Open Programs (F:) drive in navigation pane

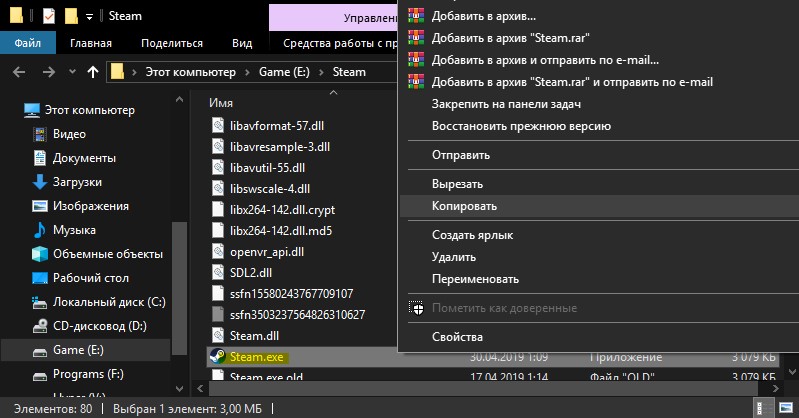click(88, 374)
